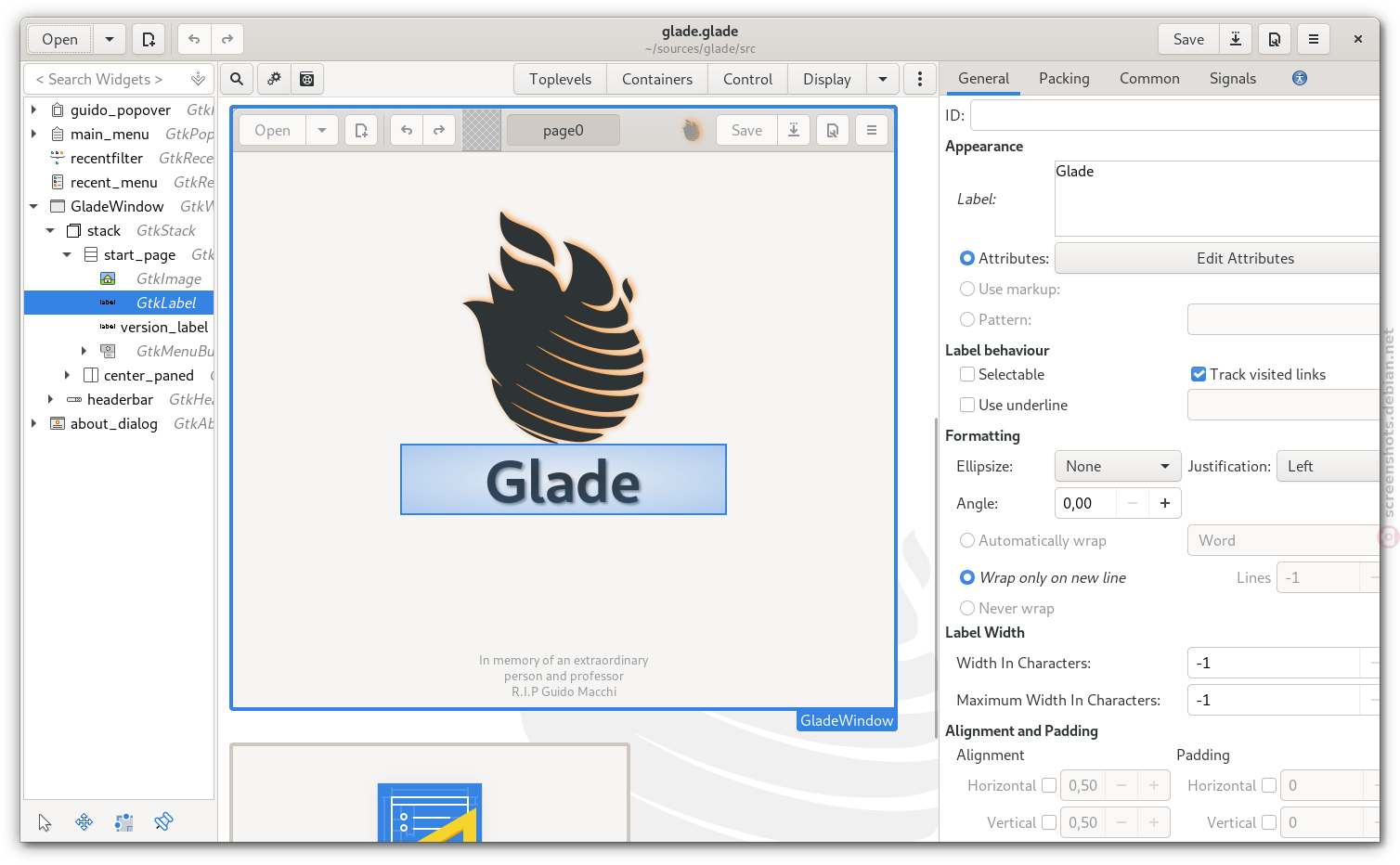Expand the guido_popover tree row
Viewport: 1400px width, 865px height.
click(34, 110)
